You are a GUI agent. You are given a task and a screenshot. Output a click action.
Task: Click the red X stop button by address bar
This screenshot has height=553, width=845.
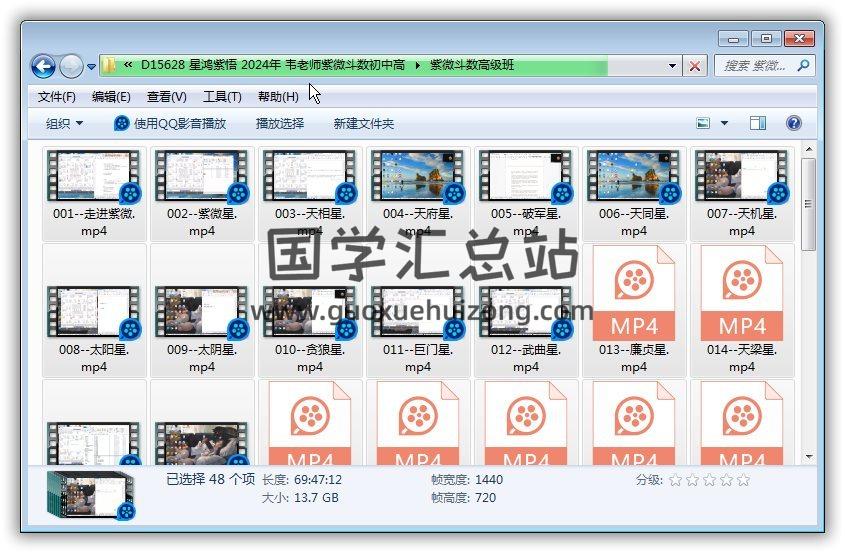pyautogui.click(x=695, y=66)
